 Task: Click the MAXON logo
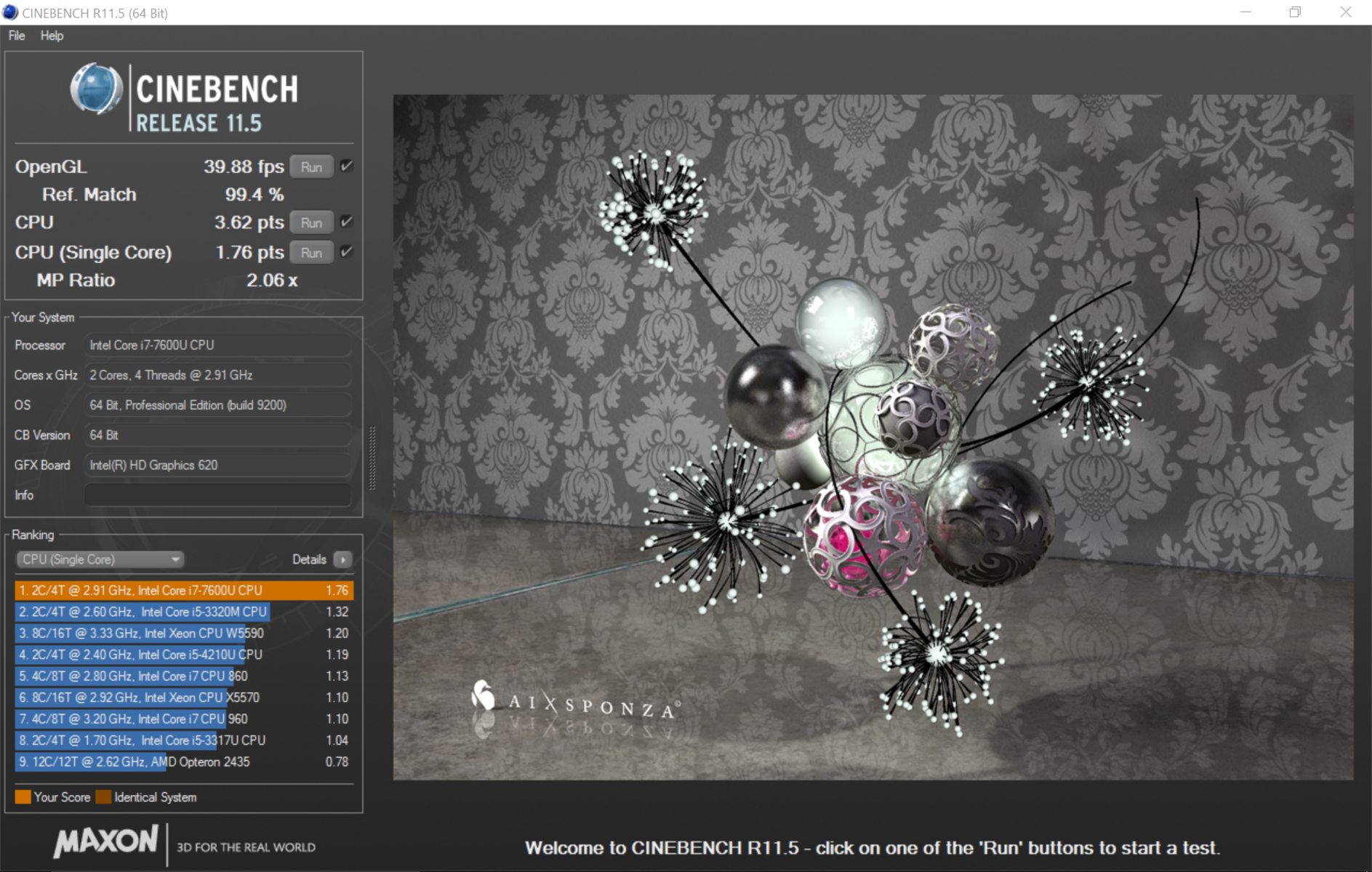click(105, 841)
